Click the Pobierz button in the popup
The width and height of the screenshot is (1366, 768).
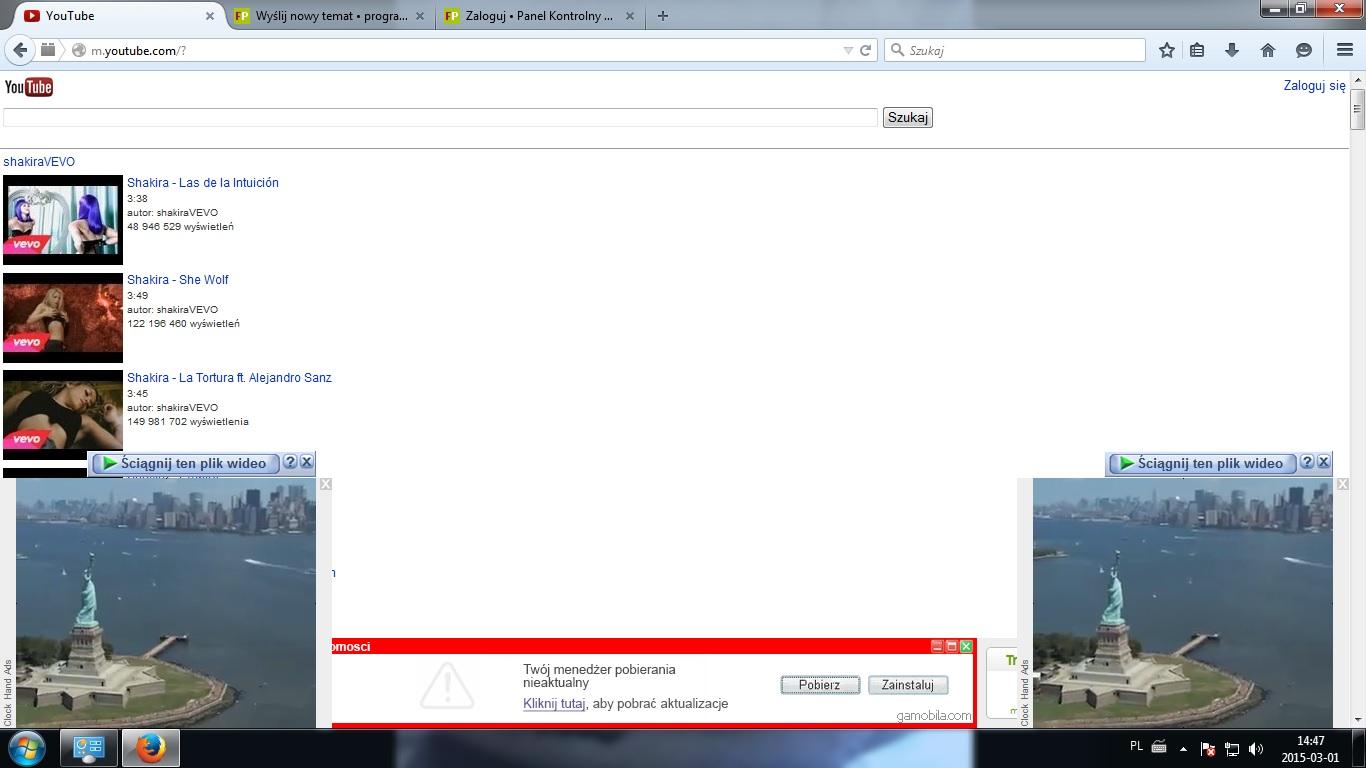820,685
